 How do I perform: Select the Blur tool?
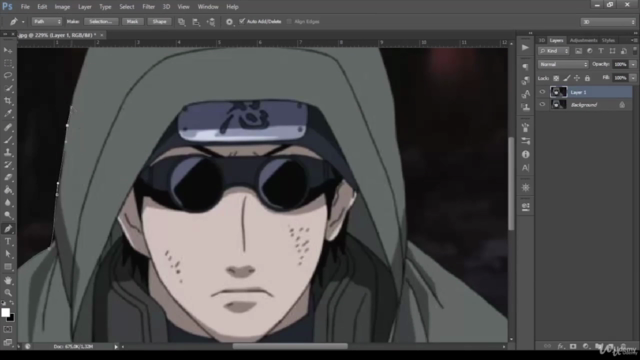[x=8, y=203]
